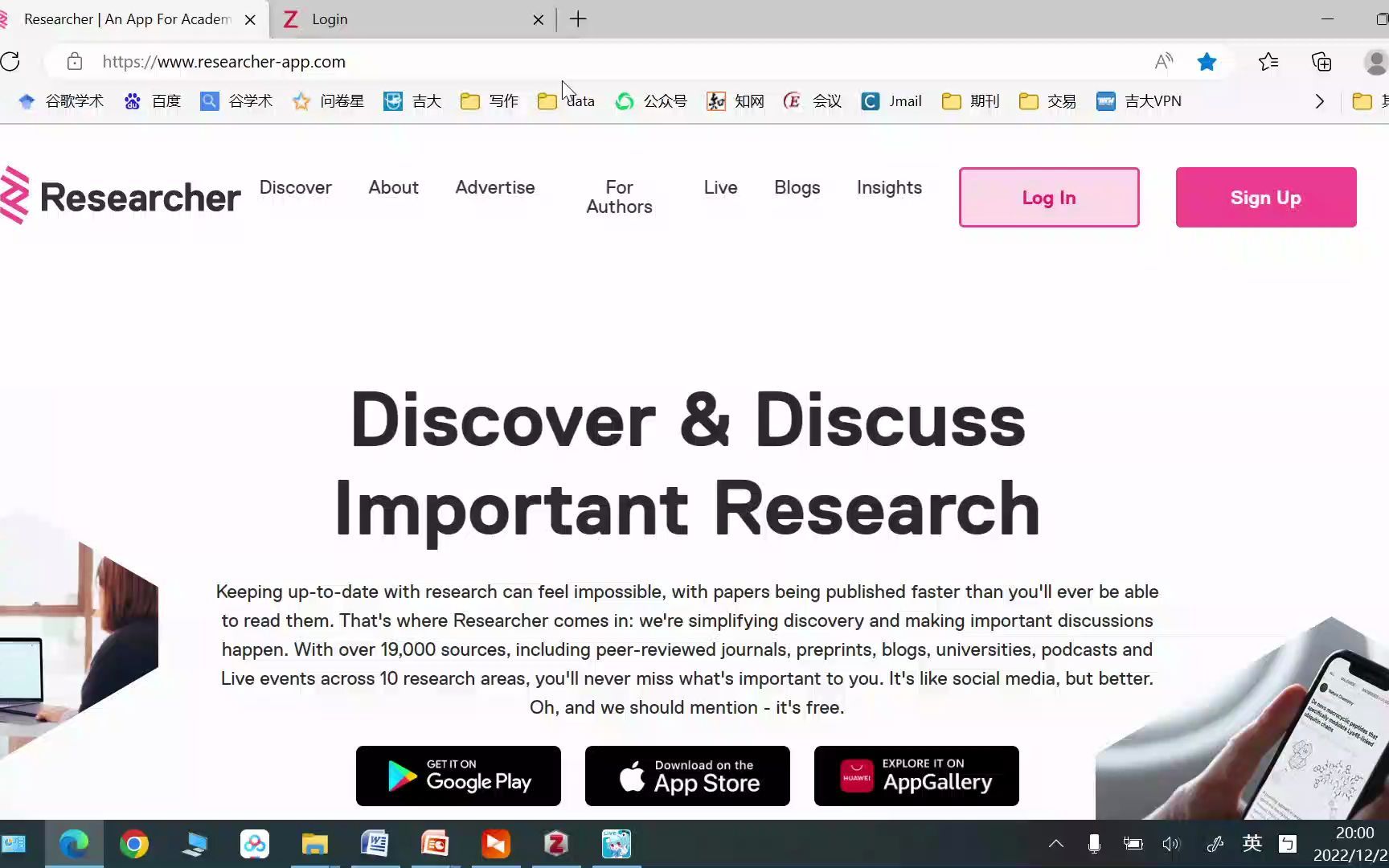The image size is (1389, 868).
Task: Close the Login tab
Action: coord(538,19)
